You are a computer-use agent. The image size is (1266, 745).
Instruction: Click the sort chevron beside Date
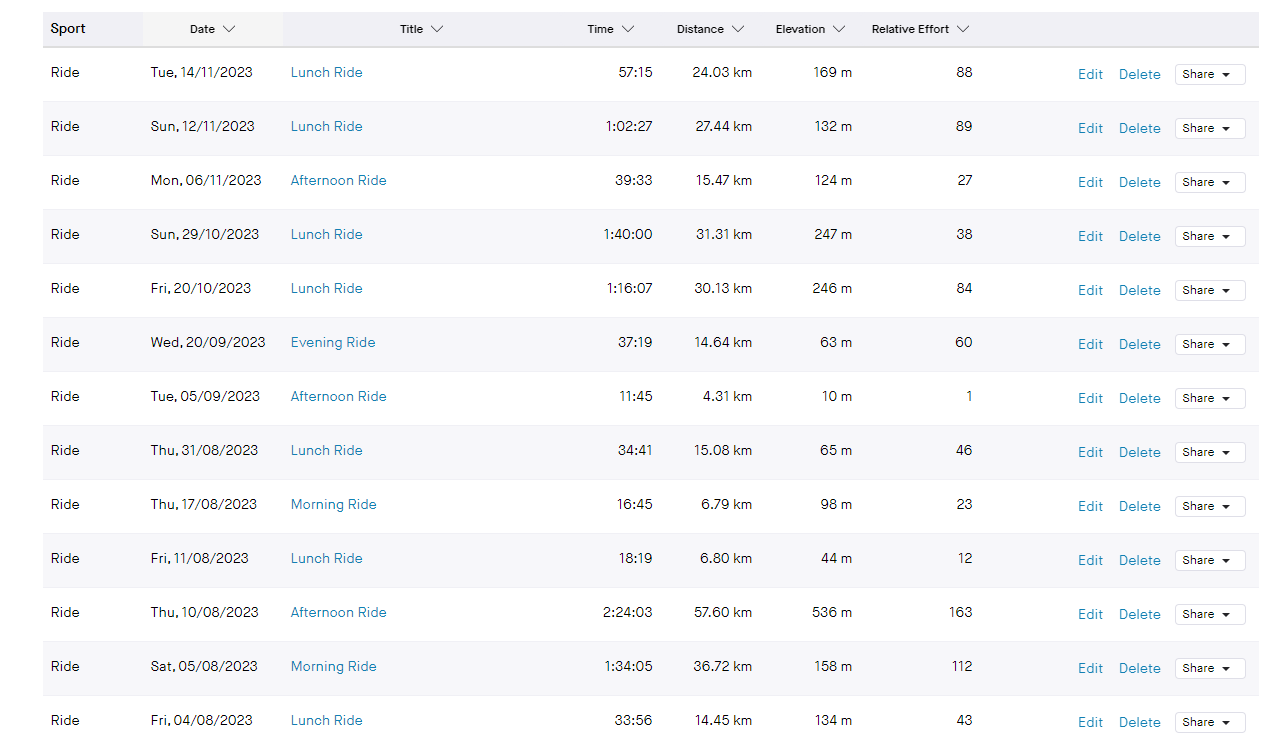[229, 29]
